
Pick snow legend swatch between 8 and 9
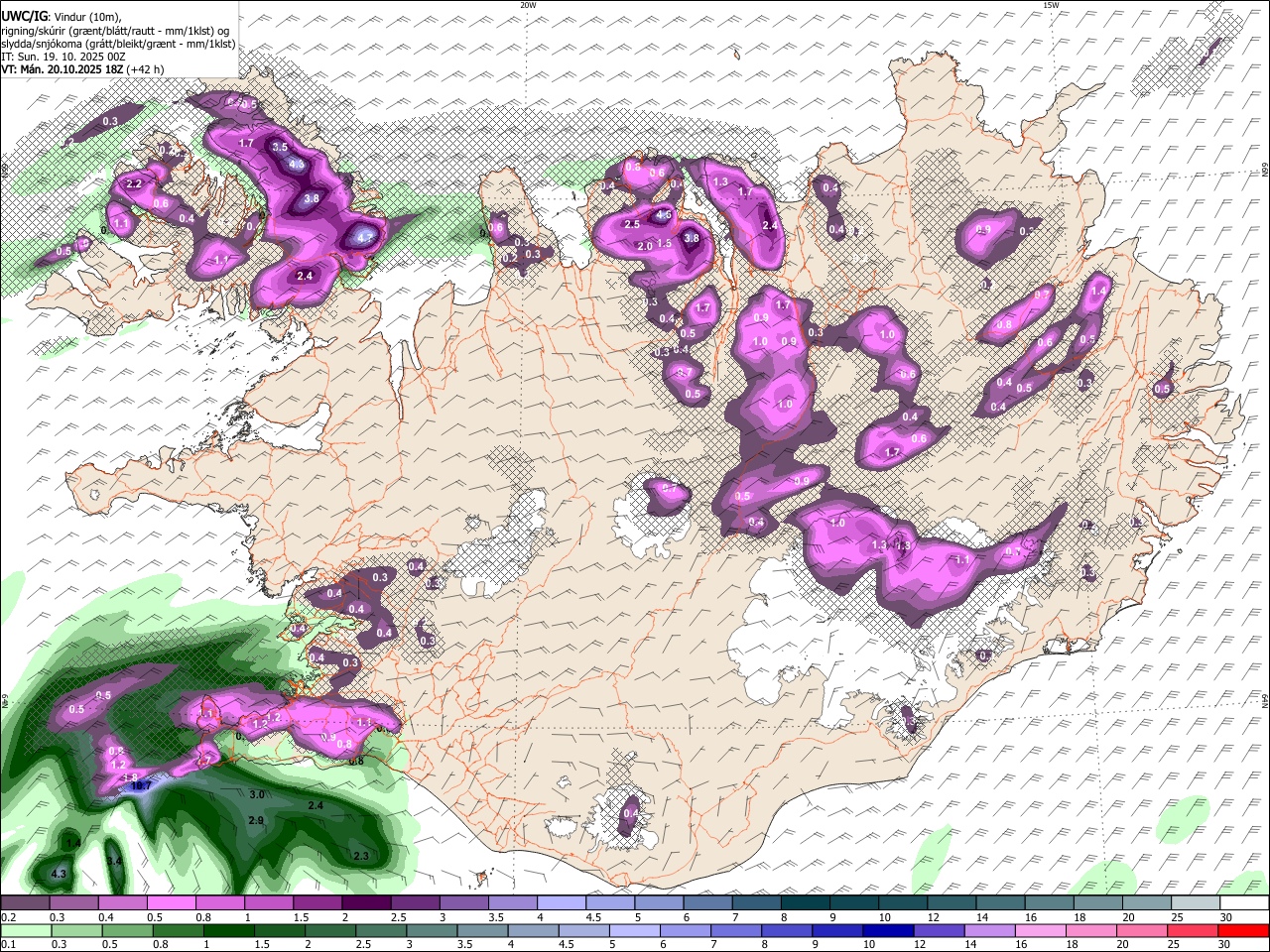coord(806,903)
